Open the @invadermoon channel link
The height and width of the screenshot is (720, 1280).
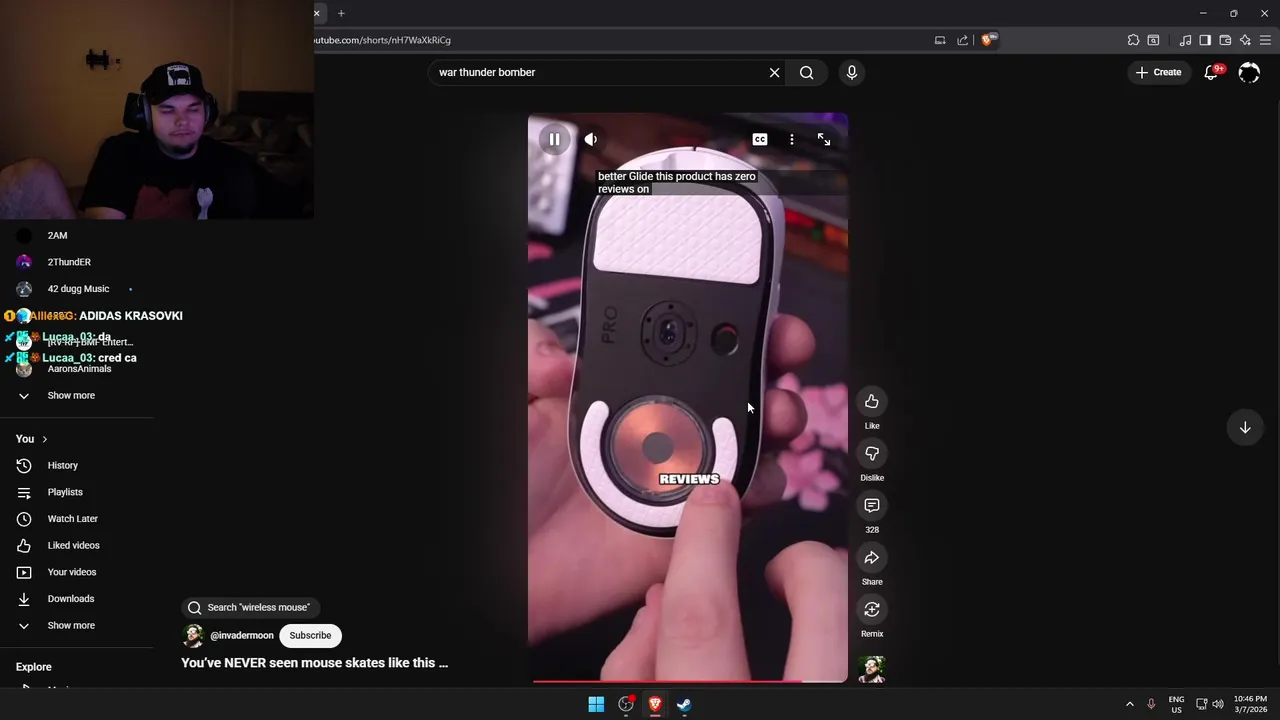tap(241, 636)
